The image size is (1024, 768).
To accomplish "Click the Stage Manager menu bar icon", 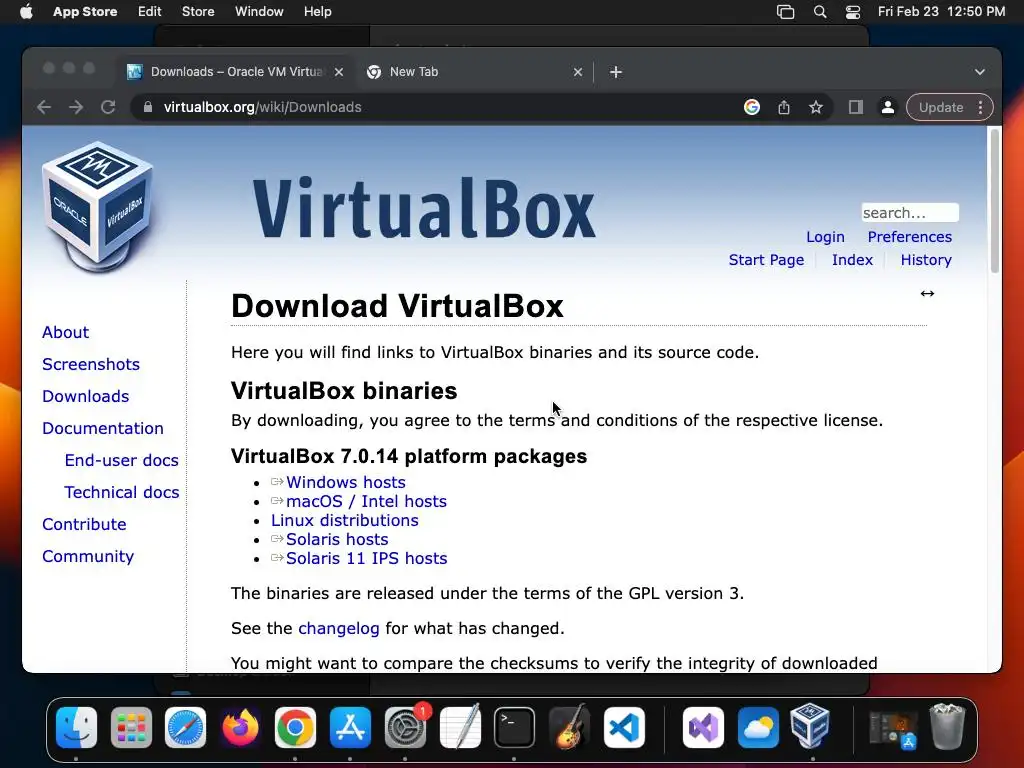I will point(786,12).
